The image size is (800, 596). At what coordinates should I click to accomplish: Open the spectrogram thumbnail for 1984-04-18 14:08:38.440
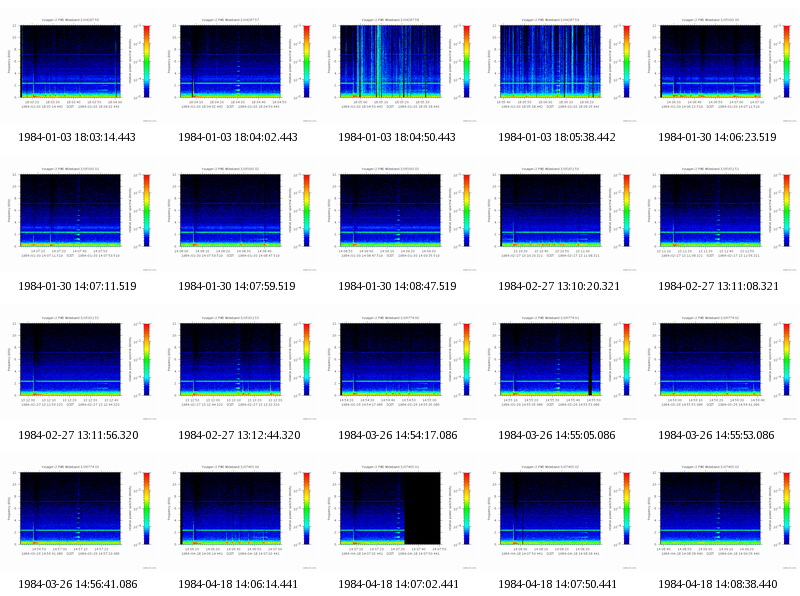pos(719,514)
